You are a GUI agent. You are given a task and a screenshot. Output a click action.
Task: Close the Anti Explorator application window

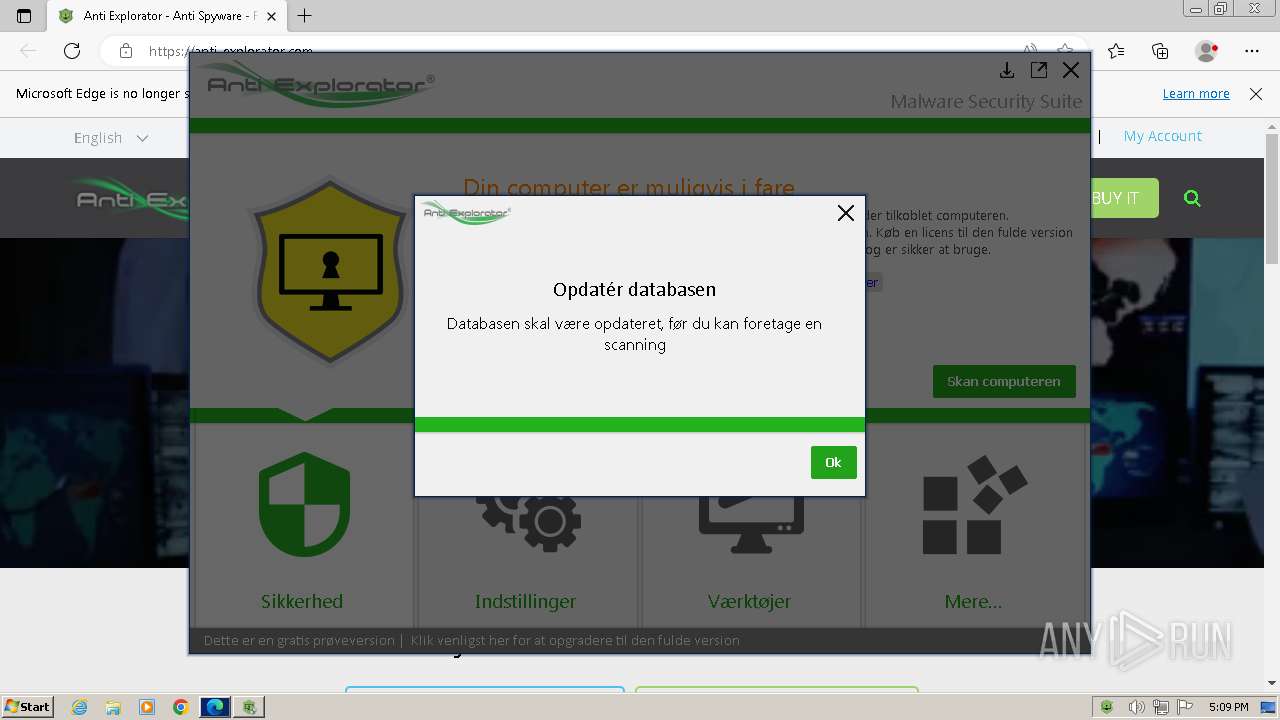tap(1071, 70)
